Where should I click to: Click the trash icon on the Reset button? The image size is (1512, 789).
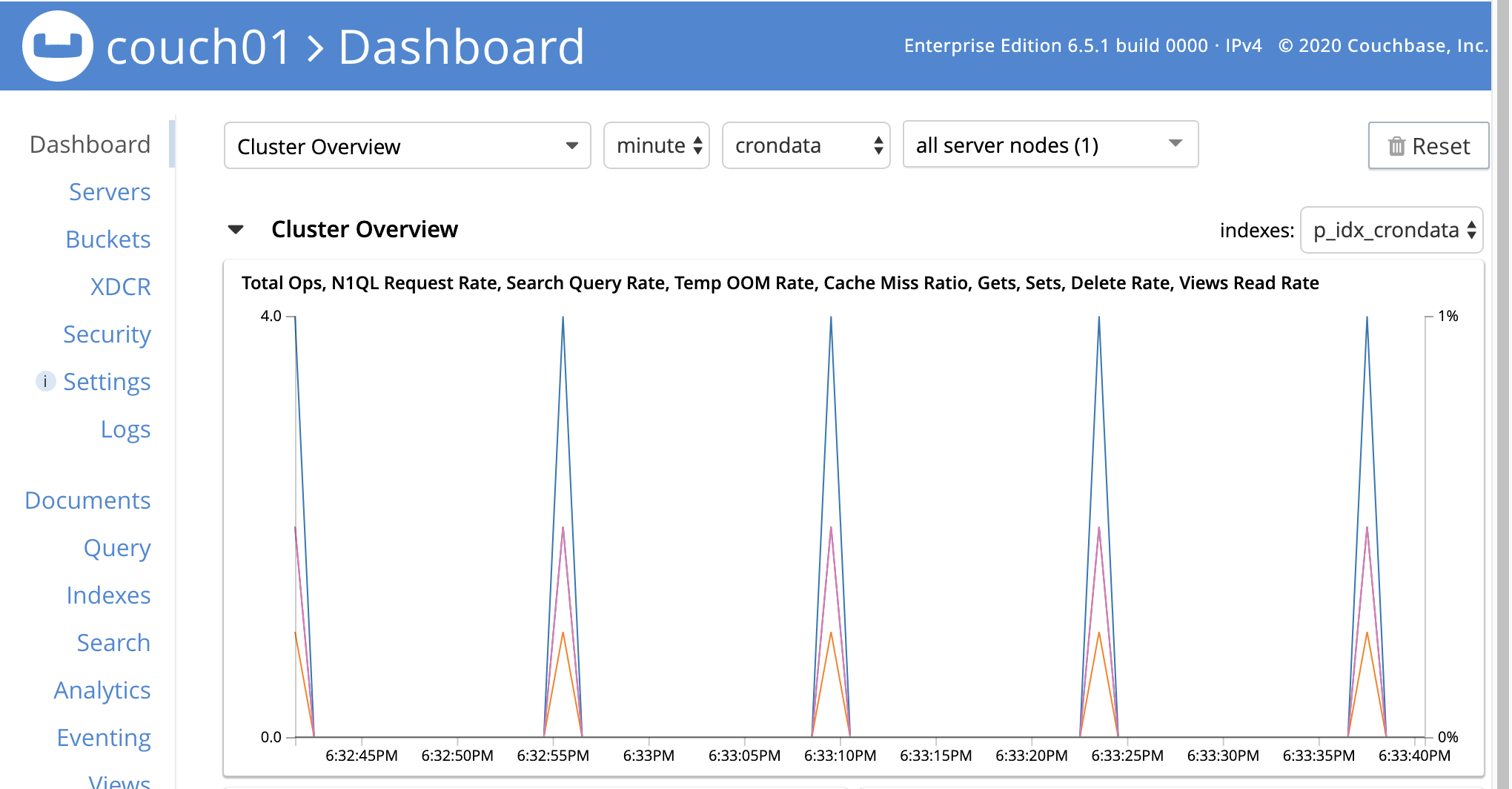pos(1396,146)
